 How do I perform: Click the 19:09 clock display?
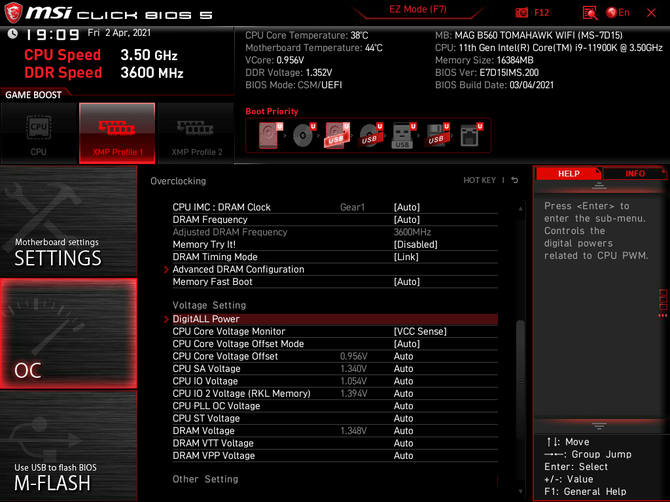(53, 35)
